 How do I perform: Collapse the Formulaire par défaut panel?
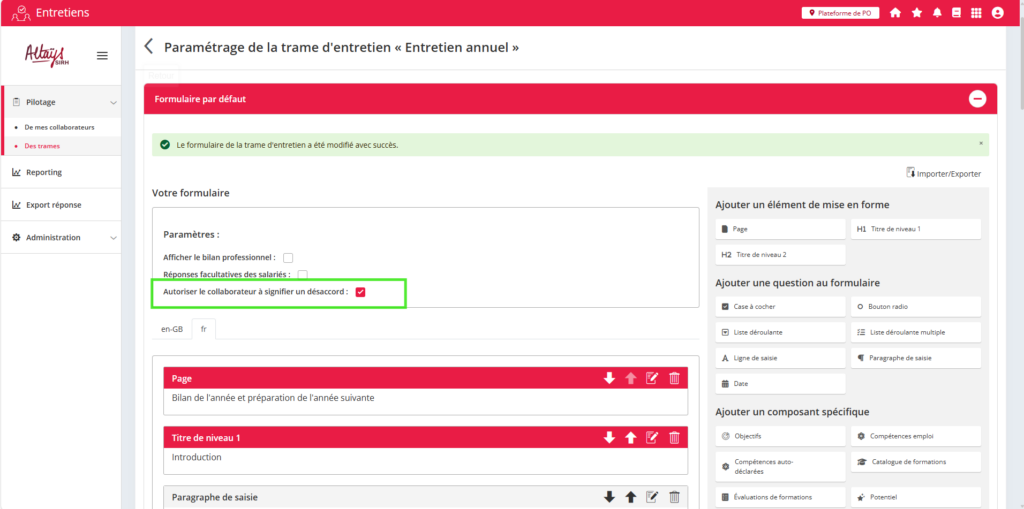tap(977, 99)
